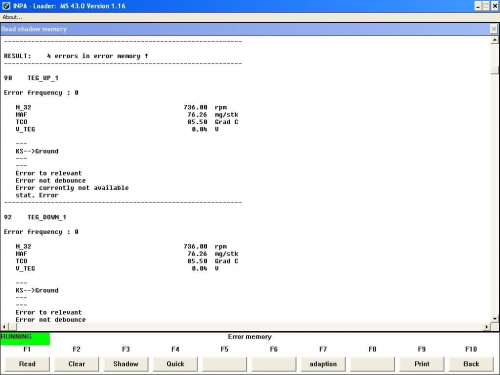Click the F3 key label
The image size is (500, 375).
[x=126, y=349]
